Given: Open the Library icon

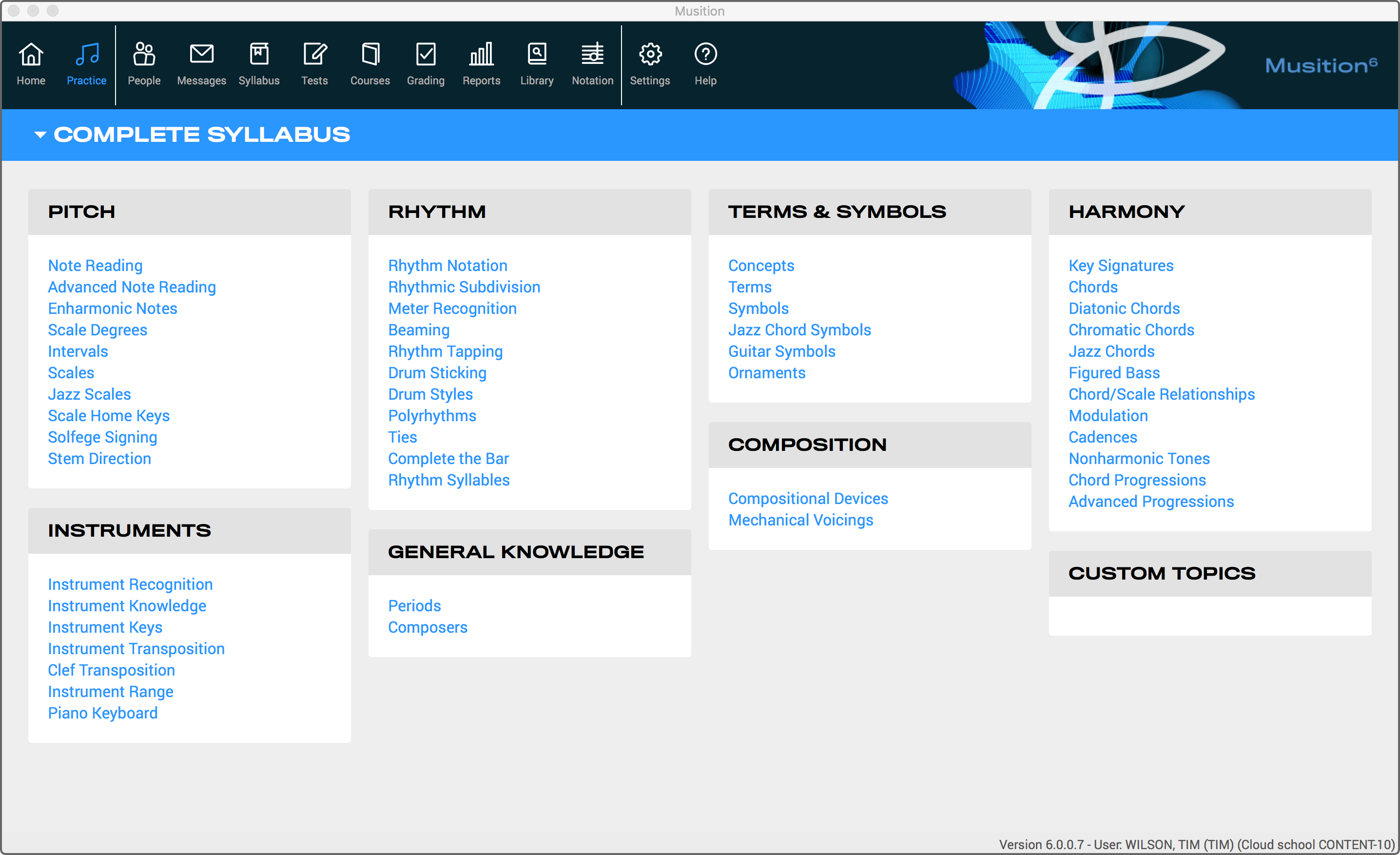Looking at the screenshot, I should coord(536,55).
